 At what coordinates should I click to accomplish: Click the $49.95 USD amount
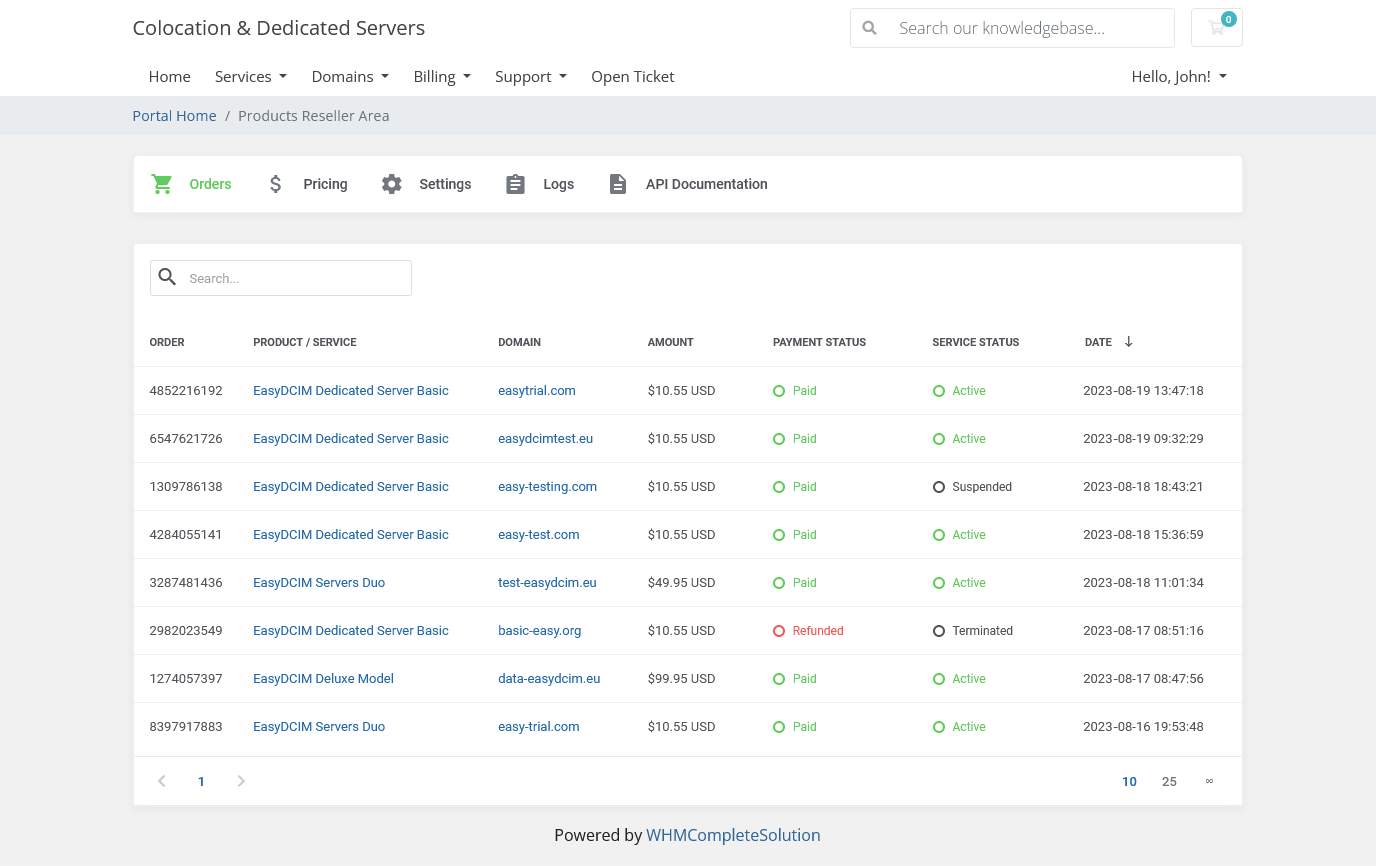point(681,583)
